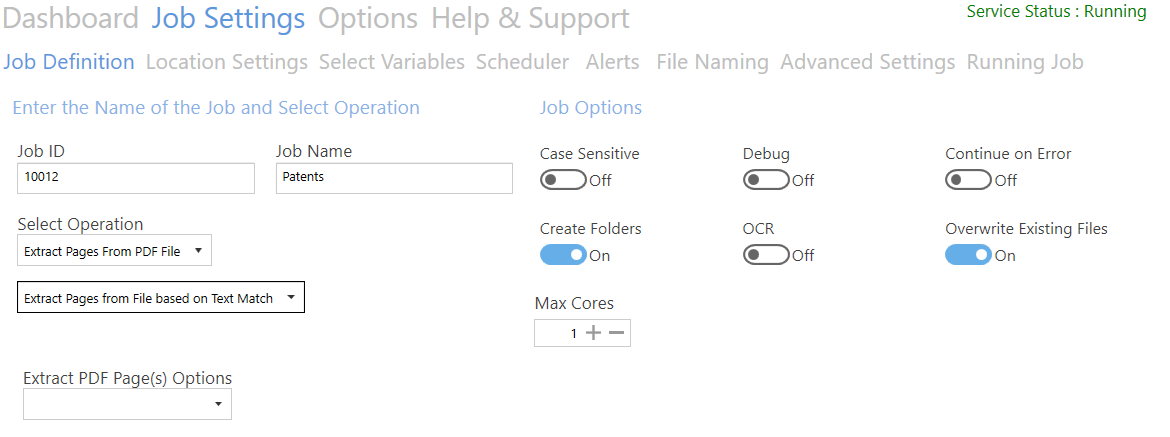Disable the Create Folders toggle

tap(563, 255)
